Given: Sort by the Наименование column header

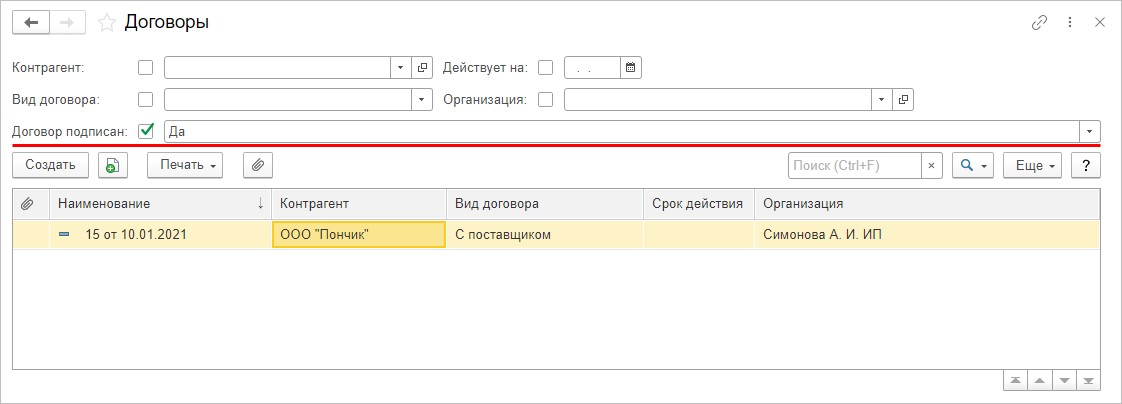Looking at the screenshot, I should (x=150, y=203).
